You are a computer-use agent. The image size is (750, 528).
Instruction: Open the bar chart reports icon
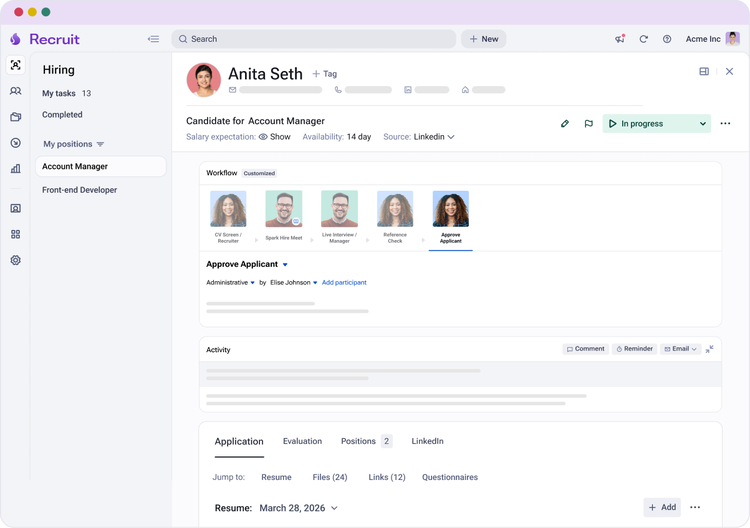tap(15, 168)
